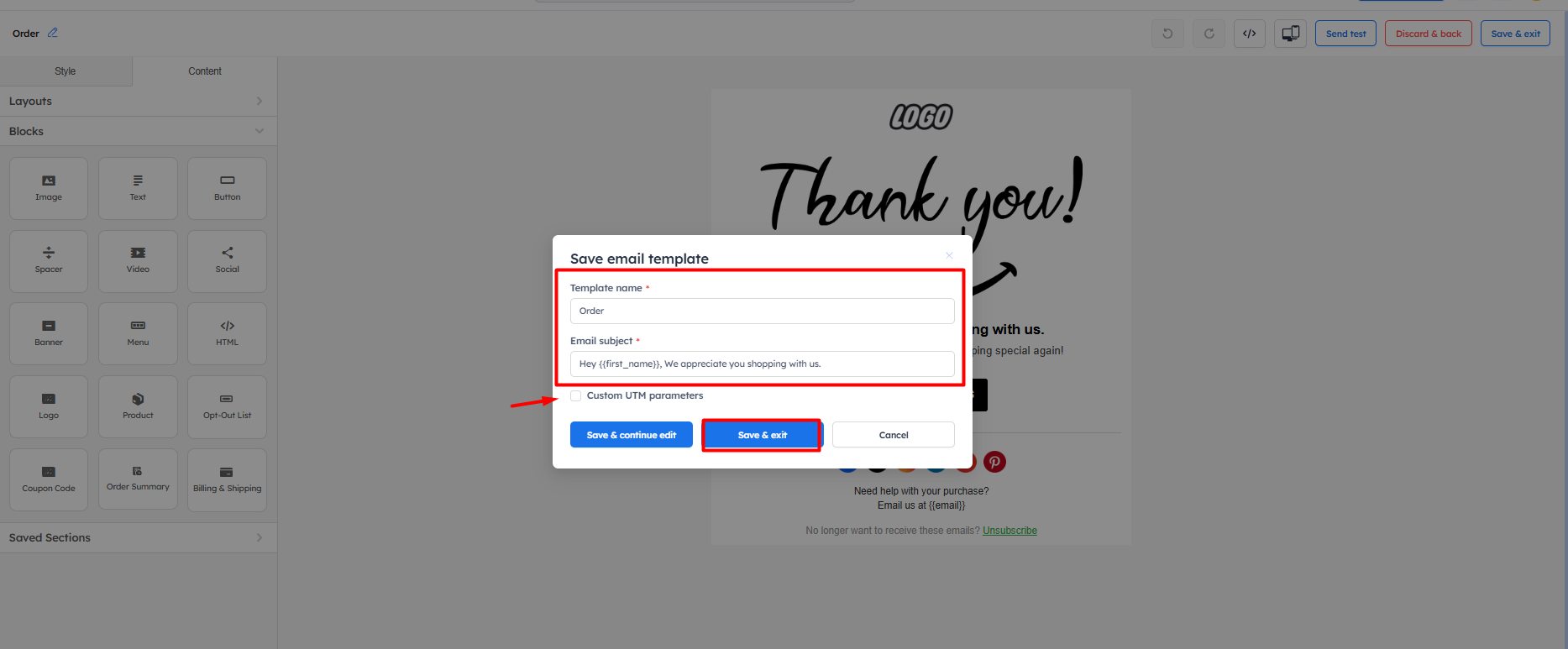This screenshot has height=649, width=1568.
Task: Switch to the Content tab
Action: [205, 71]
